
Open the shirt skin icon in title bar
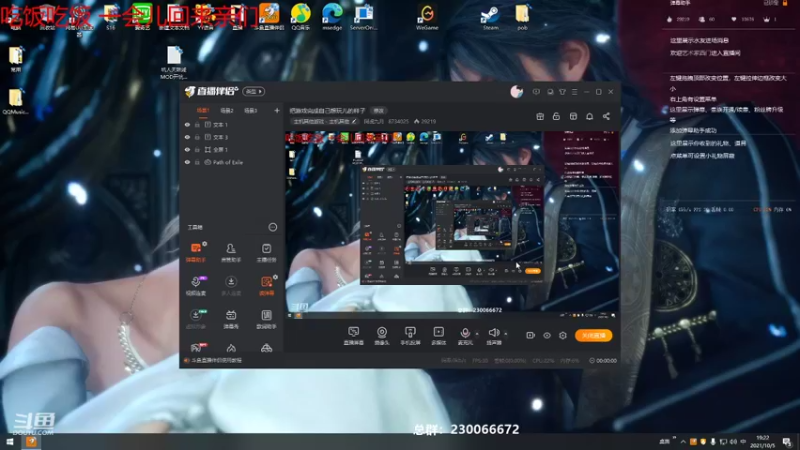(x=562, y=92)
